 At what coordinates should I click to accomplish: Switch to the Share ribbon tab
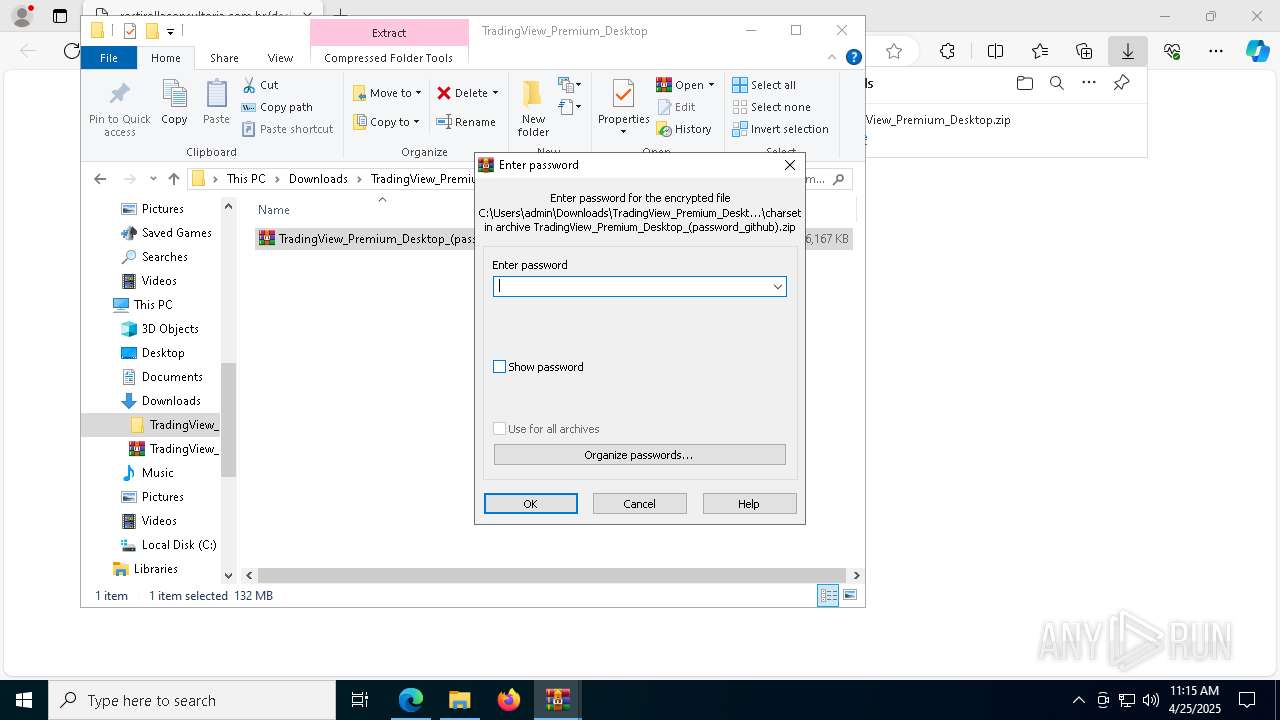pyautogui.click(x=224, y=58)
